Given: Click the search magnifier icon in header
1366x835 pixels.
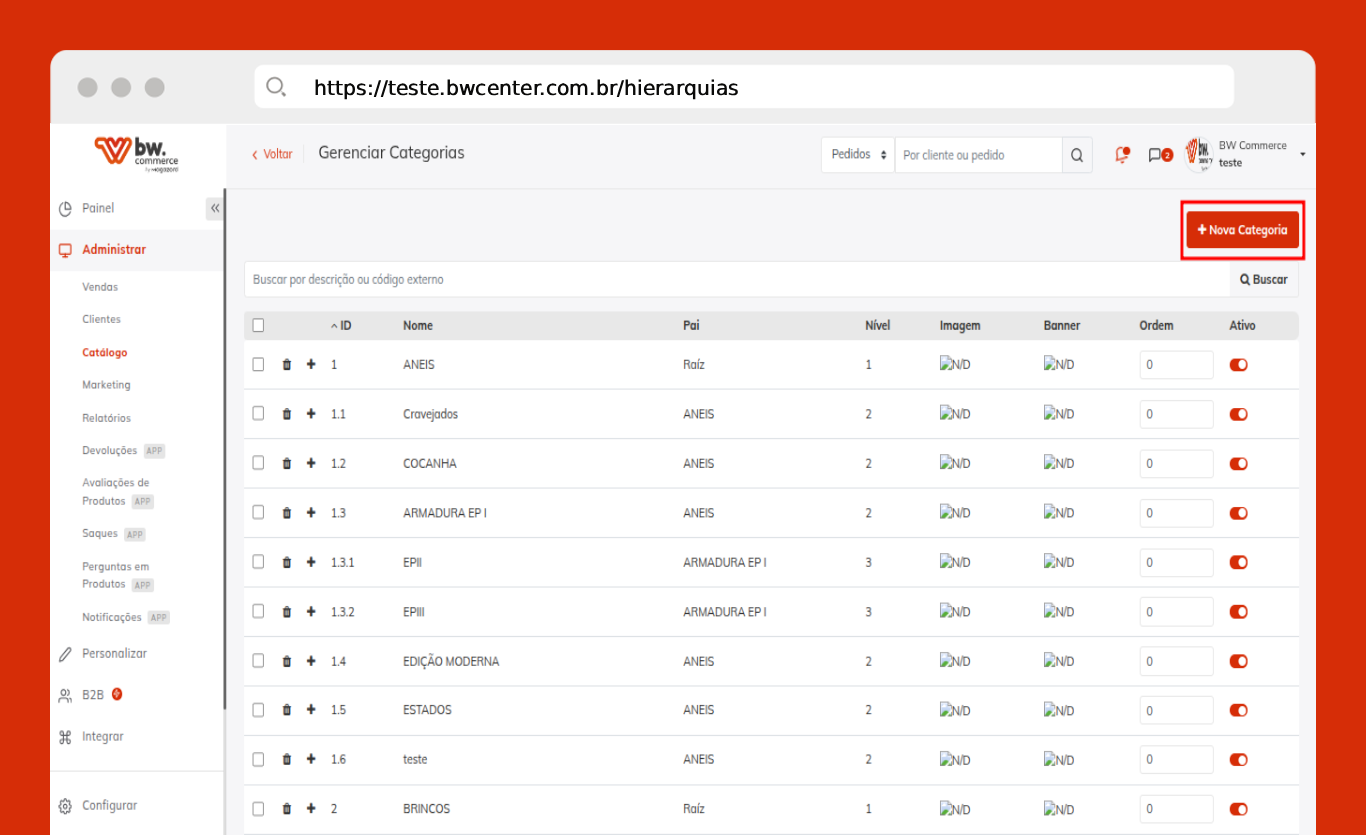Looking at the screenshot, I should (x=1077, y=155).
